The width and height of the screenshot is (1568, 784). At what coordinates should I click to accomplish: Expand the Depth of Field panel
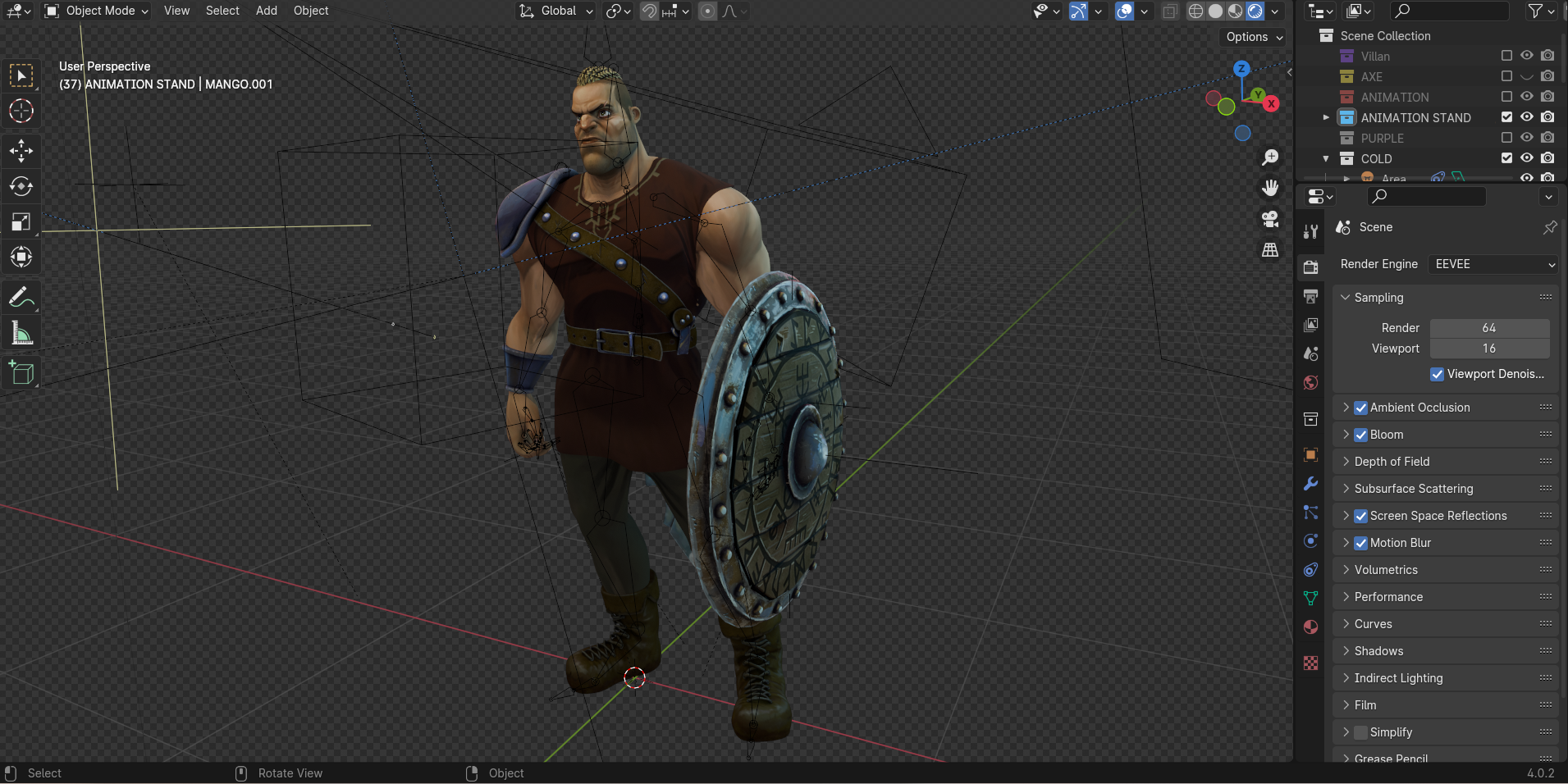pos(1346,462)
